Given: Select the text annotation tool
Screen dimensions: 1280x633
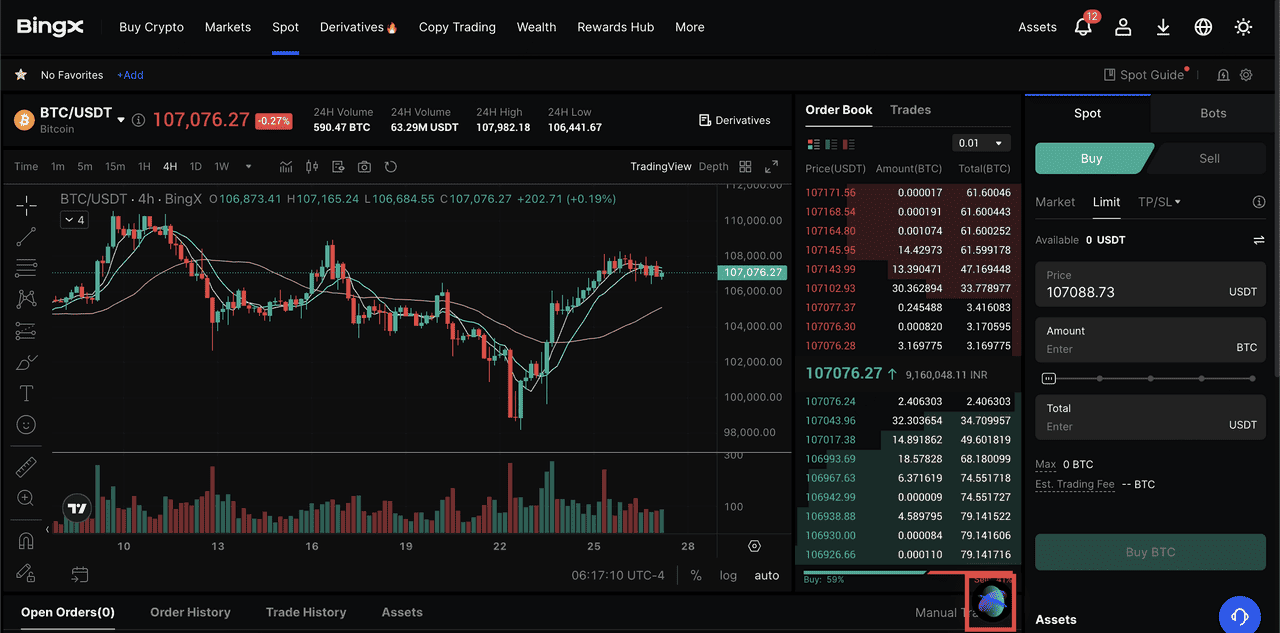Looking at the screenshot, I should [26, 393].
